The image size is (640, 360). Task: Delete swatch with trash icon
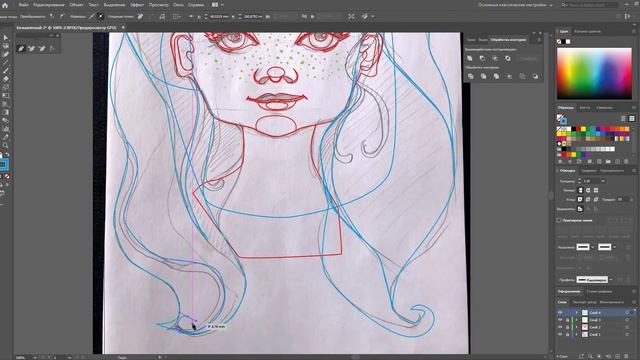coord(627,162)
